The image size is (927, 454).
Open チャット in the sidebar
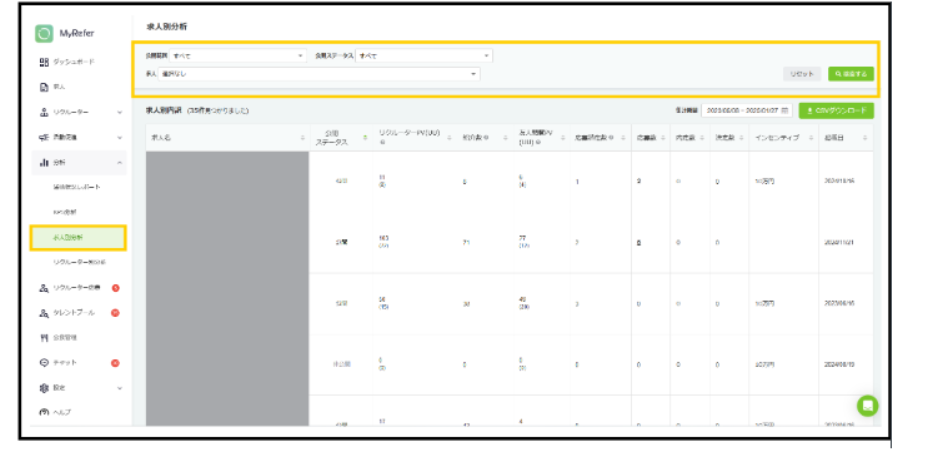tap(68, 362)
